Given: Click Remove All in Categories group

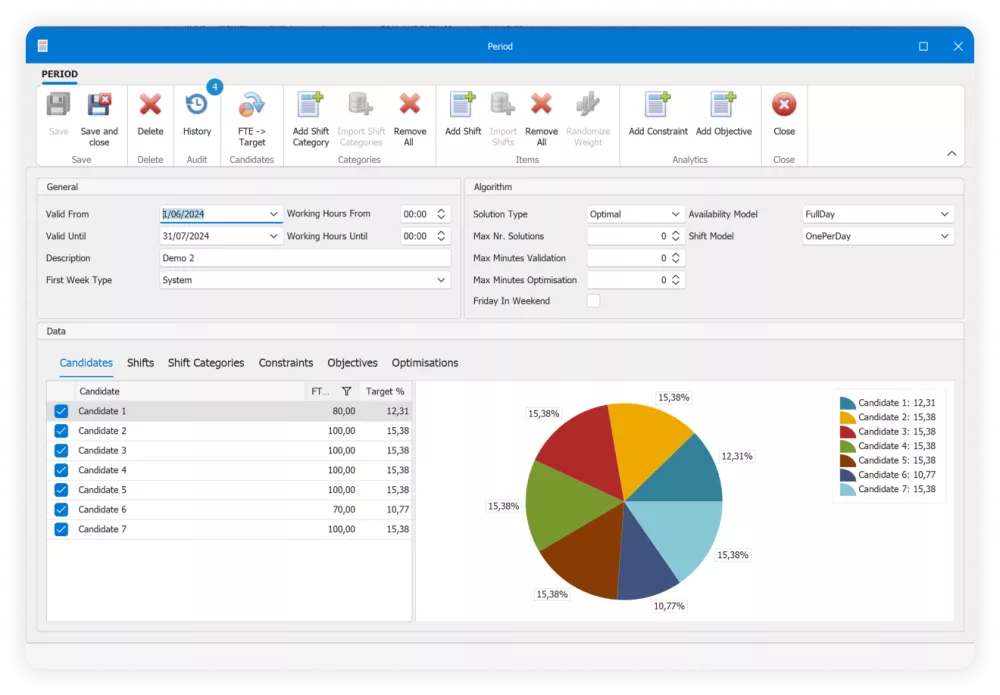Looking at the screenshot, I should (409, 105).
